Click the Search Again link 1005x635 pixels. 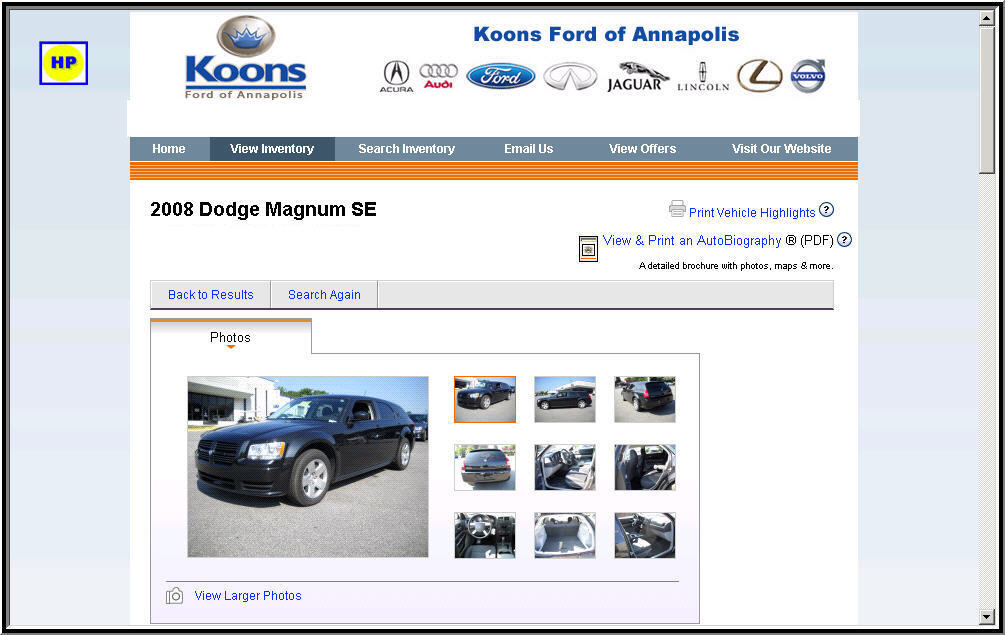click(x=324, y=295)
